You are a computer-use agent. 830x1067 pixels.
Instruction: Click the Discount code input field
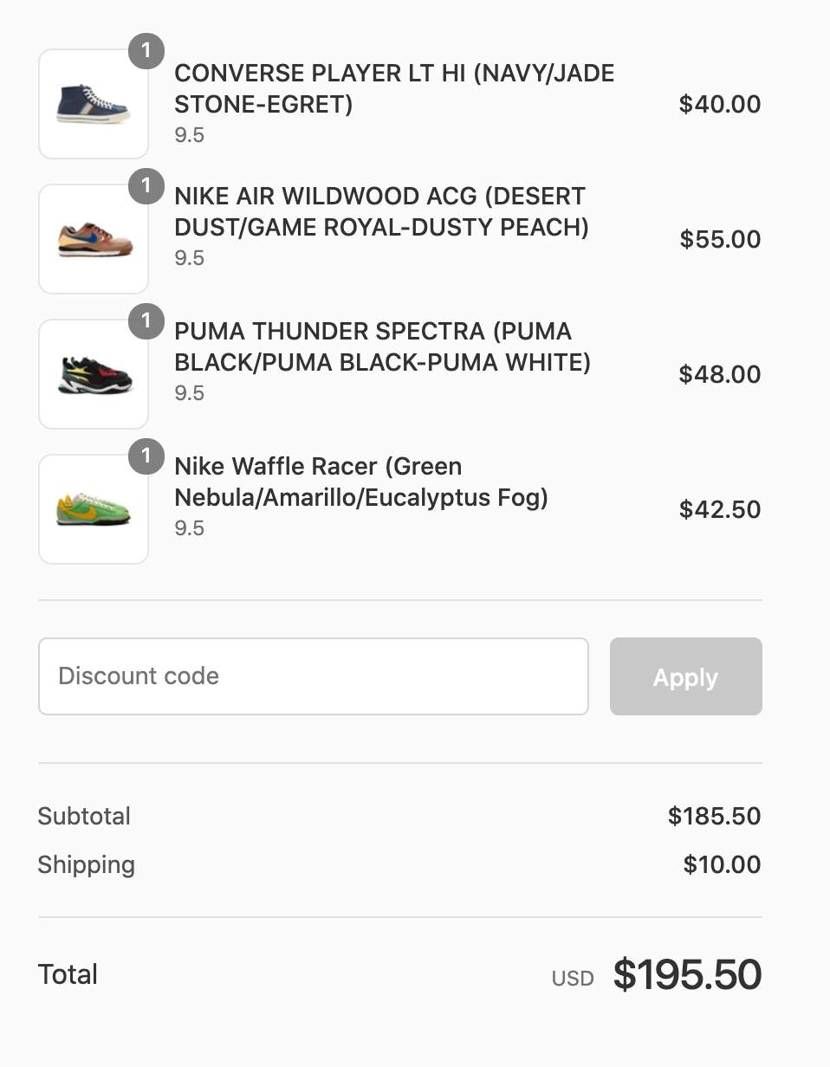[x=313, y=675]
